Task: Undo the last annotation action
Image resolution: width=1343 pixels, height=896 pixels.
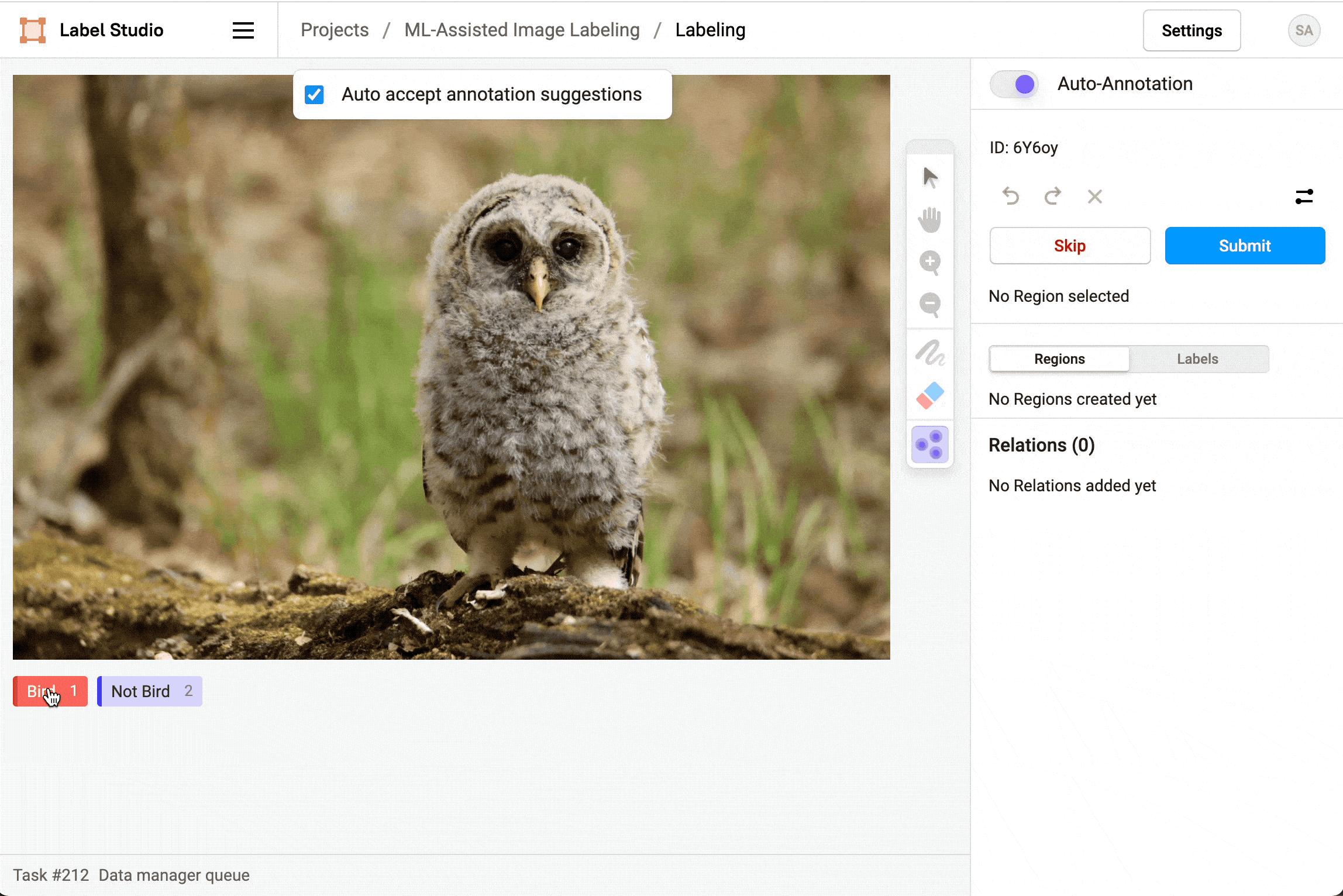Action: coord(1012,197)
